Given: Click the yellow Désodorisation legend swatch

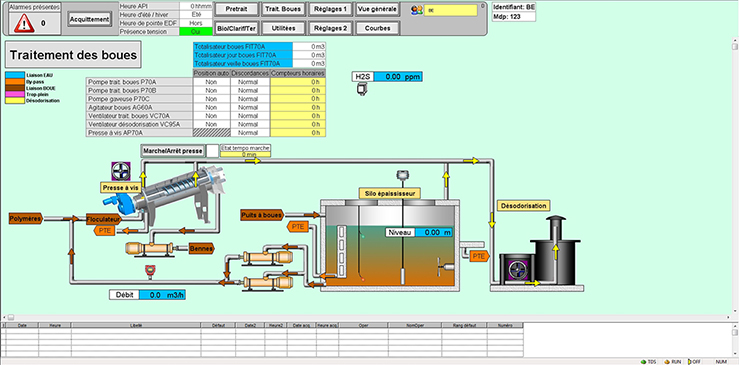Looking at the screenshot, I should click(15, 100).
